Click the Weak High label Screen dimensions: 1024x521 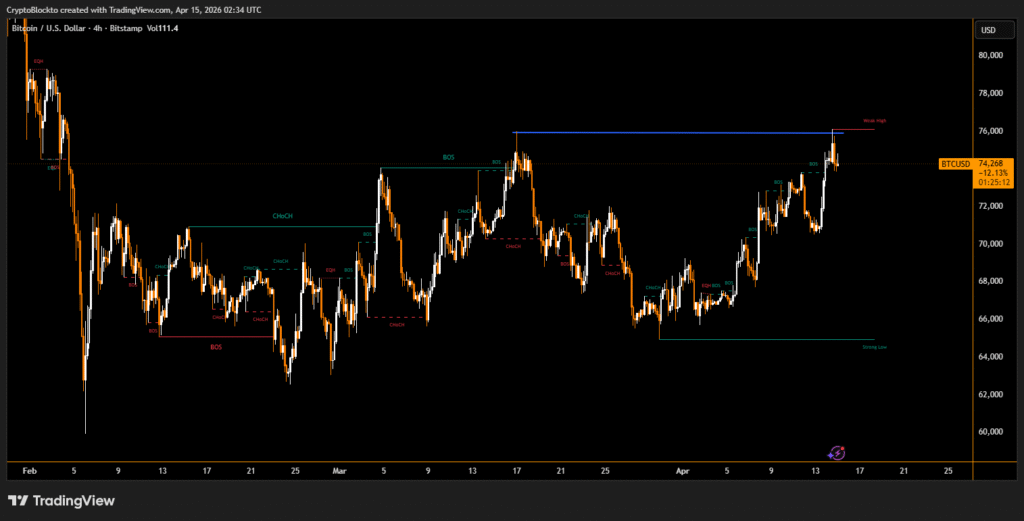(x=875, y=121)
